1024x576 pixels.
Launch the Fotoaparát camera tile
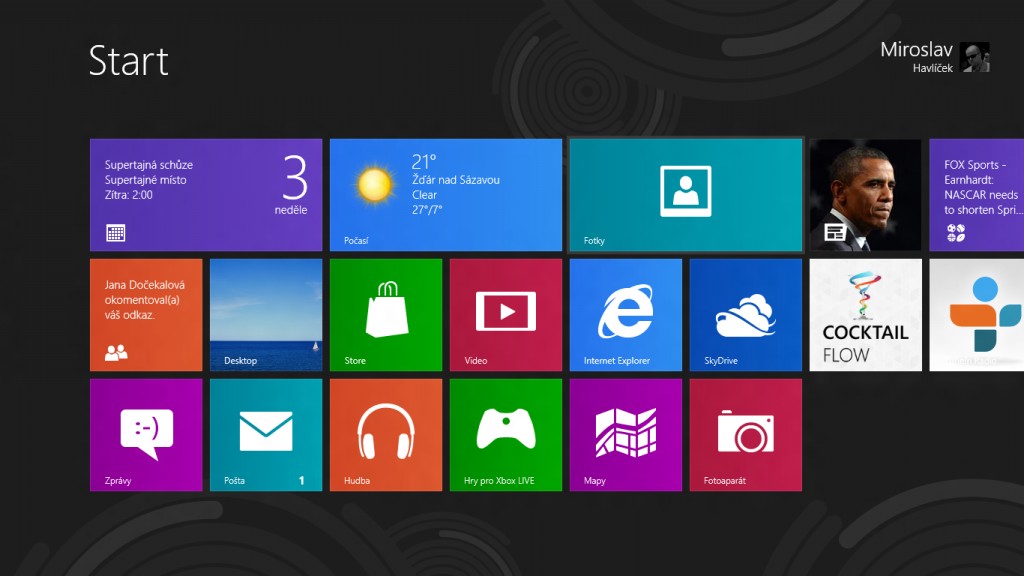point(745,435)
